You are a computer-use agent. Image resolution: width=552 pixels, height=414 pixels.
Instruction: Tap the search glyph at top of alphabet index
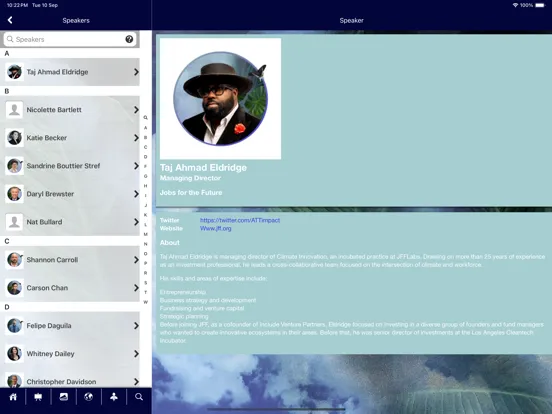pos(145,118)
